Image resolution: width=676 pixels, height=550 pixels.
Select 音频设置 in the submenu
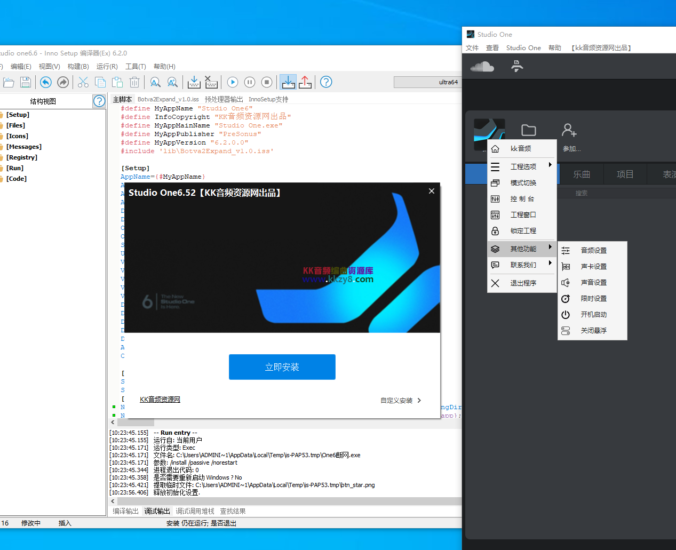click(x=592, y=250)
